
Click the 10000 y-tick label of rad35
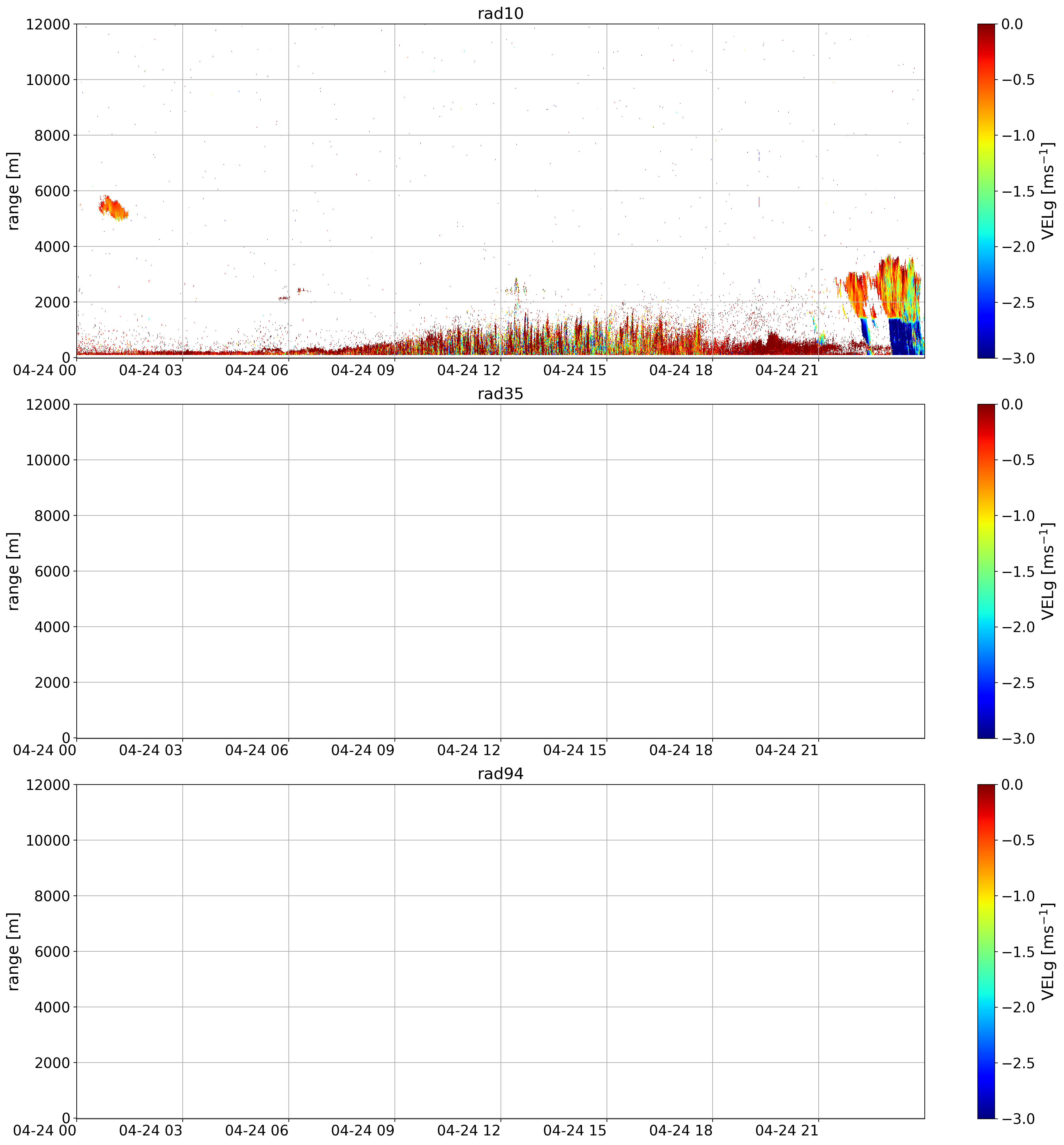[x=48, y=460]
